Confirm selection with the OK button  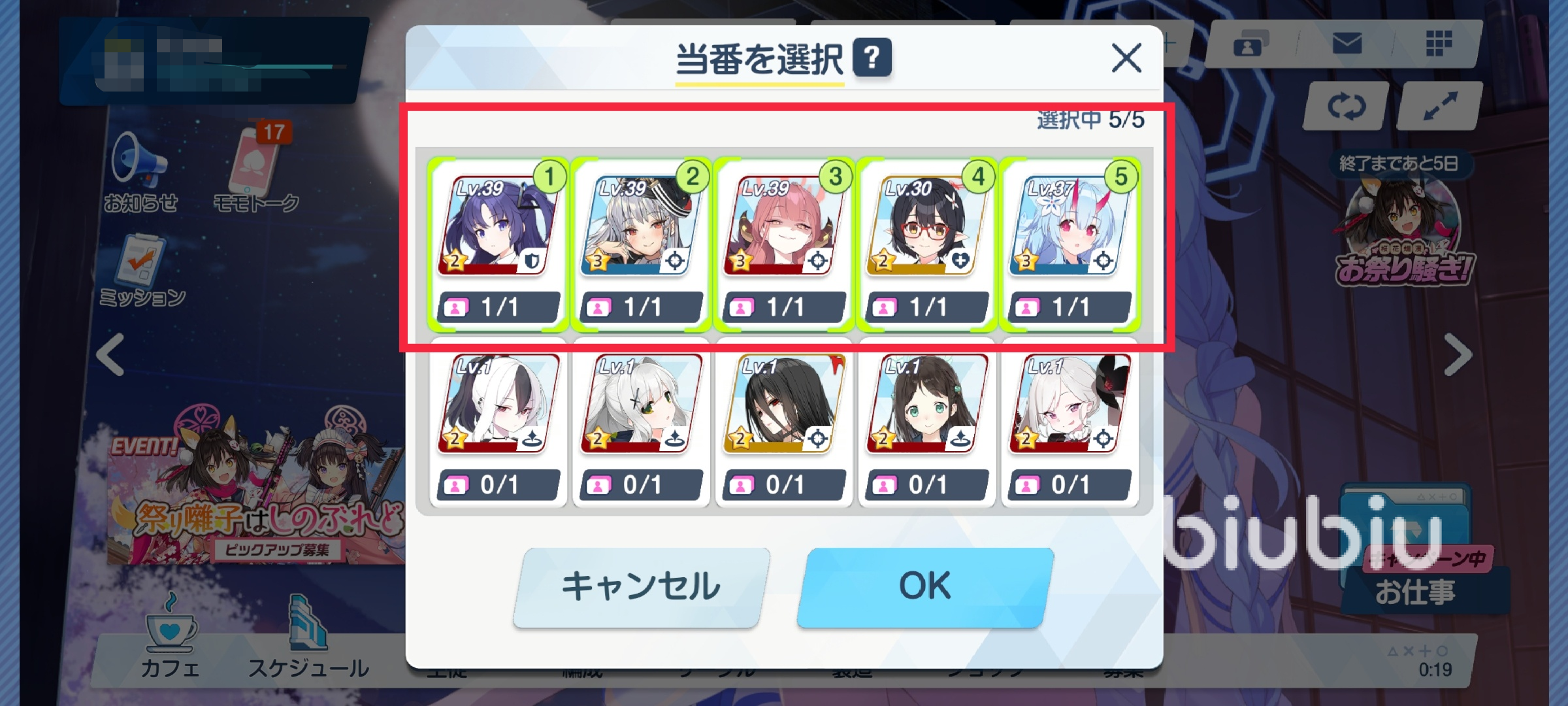pos(925,587)
